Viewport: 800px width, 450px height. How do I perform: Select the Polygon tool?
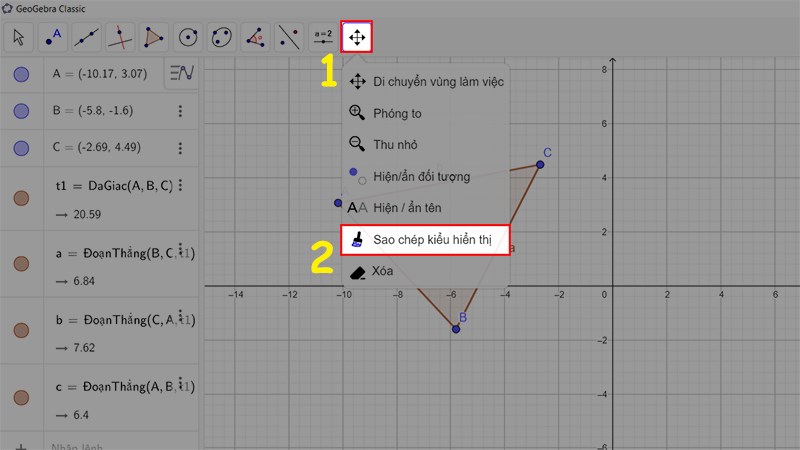[x=154, y=37]
